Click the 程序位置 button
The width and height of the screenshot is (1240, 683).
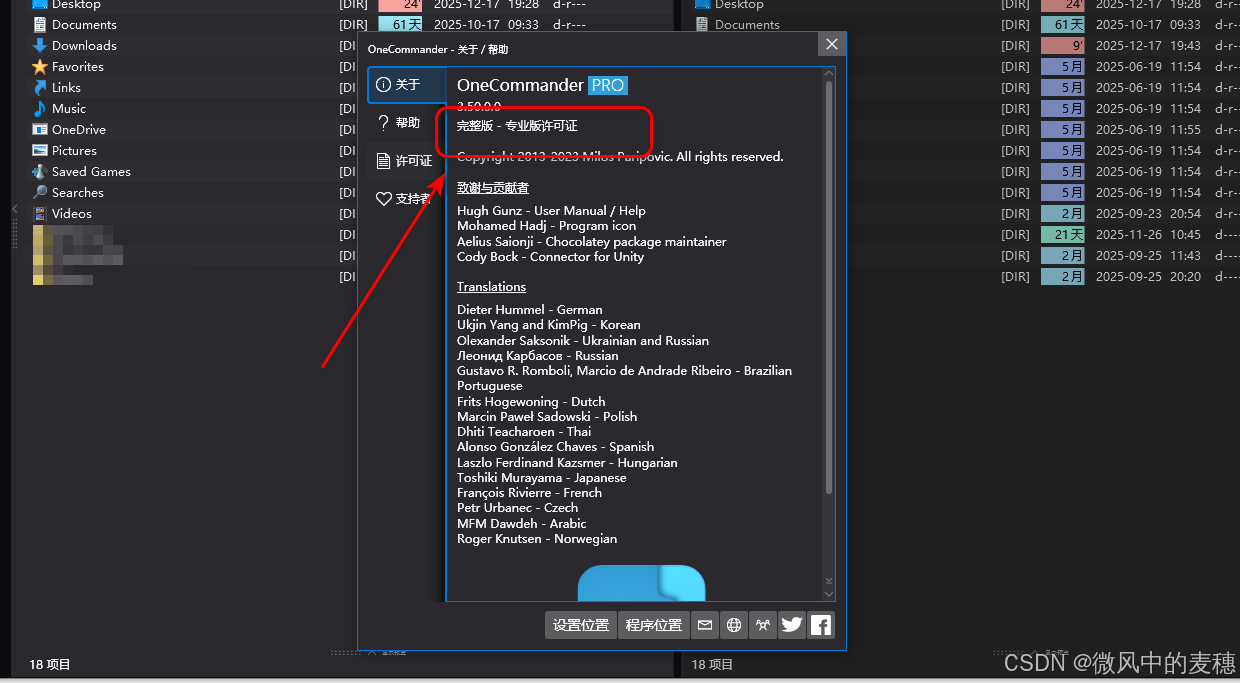coord(654,625)
